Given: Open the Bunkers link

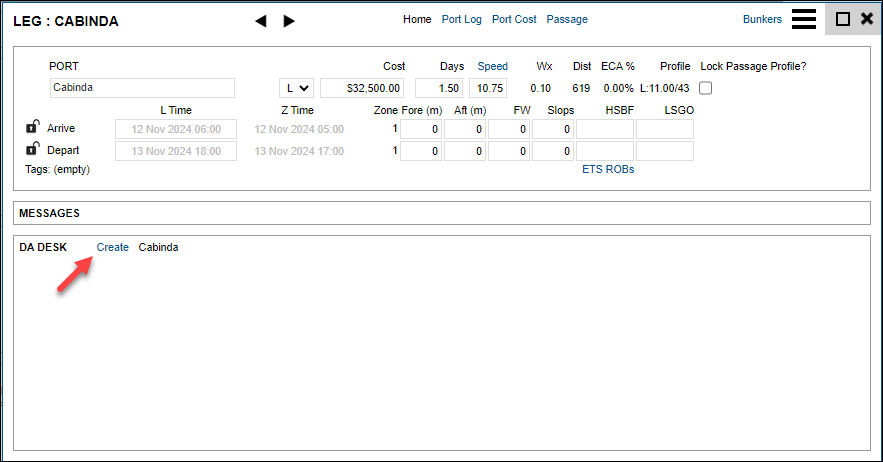Looking at the screenshot, I should coord(762,19).
